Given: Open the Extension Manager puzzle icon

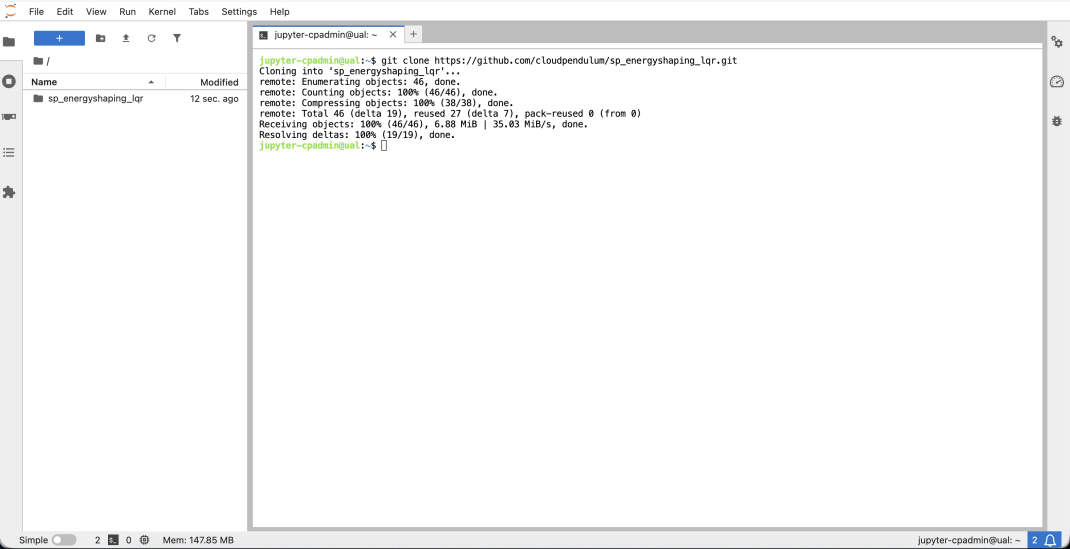Looking at the screenshot, I should click(9, 192).
